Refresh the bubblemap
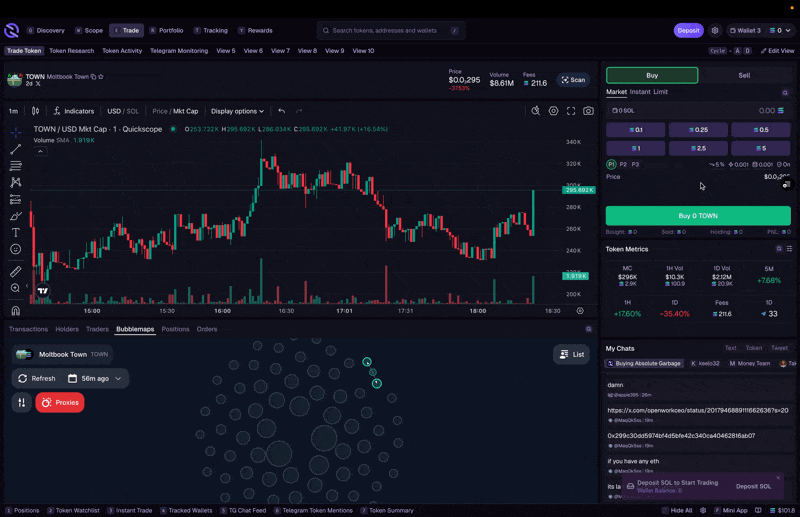The height and width of the screenshot is (517, 800). [x=37, y=378]
